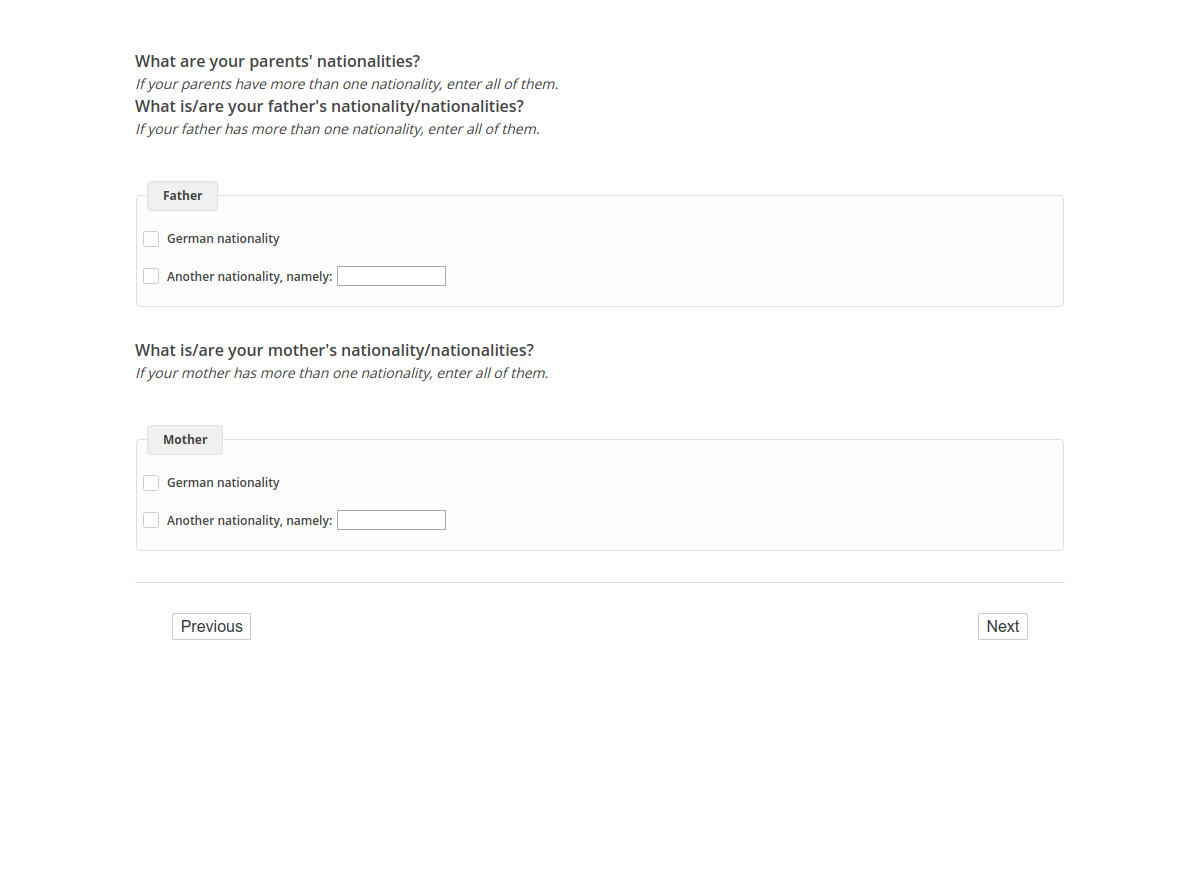Click father's 'Another nationality, namely:' label
The height and width of the screenshot is (882, 1200).
pos(249,276)
